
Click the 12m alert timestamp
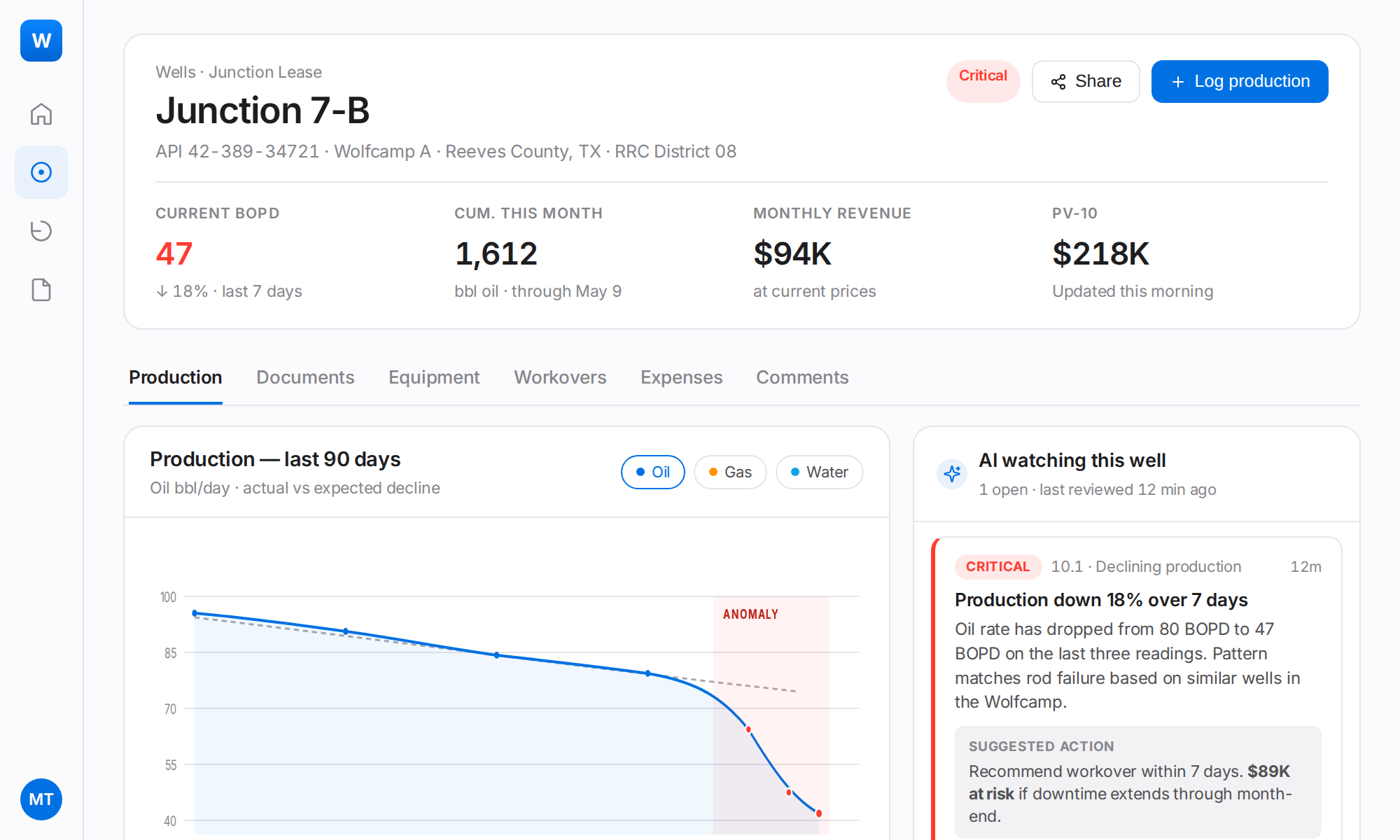(1305, 566)
